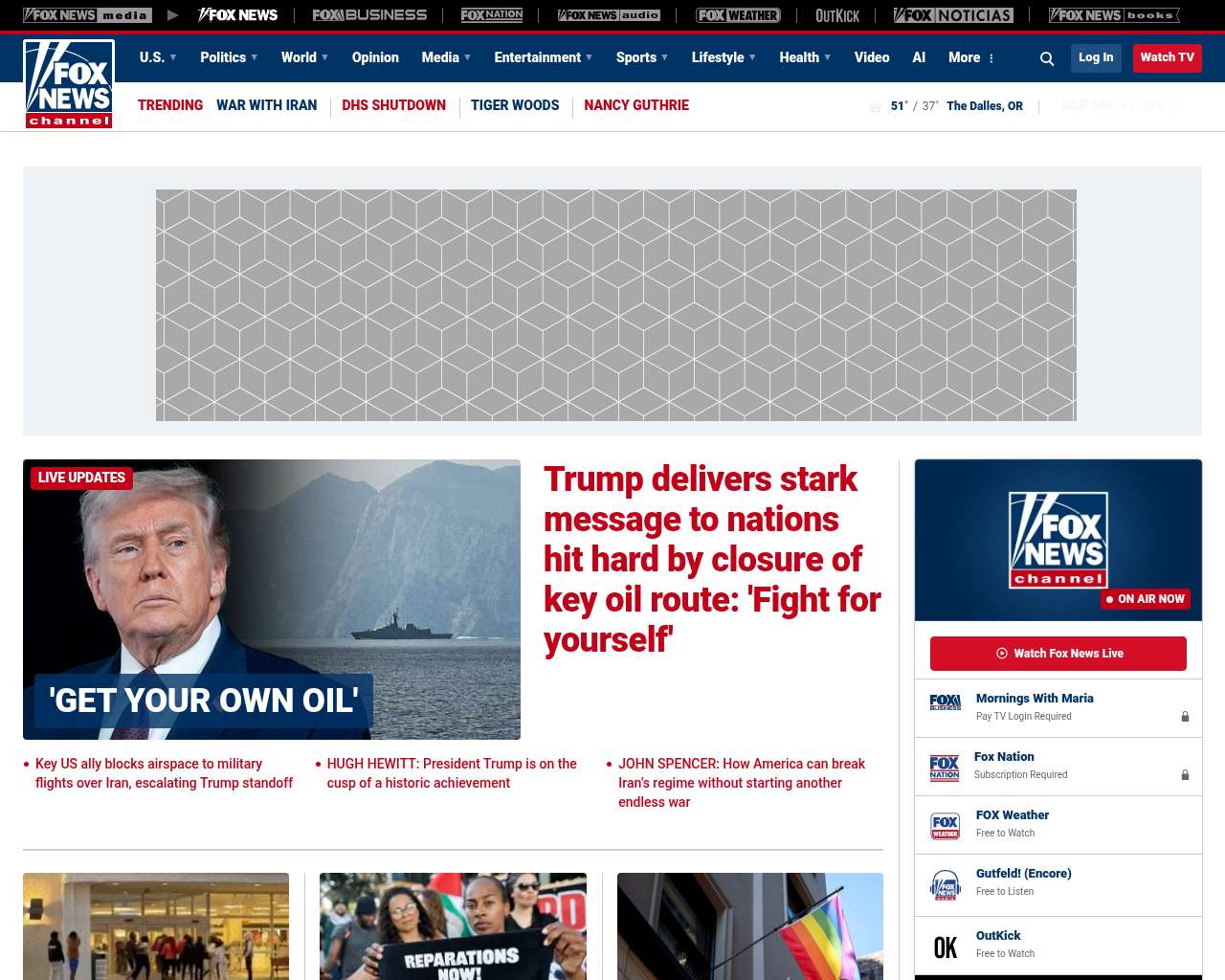Visit Fox News Audio logo in top bar
This screenshot has height=980, width=1225.
[609, 15]
